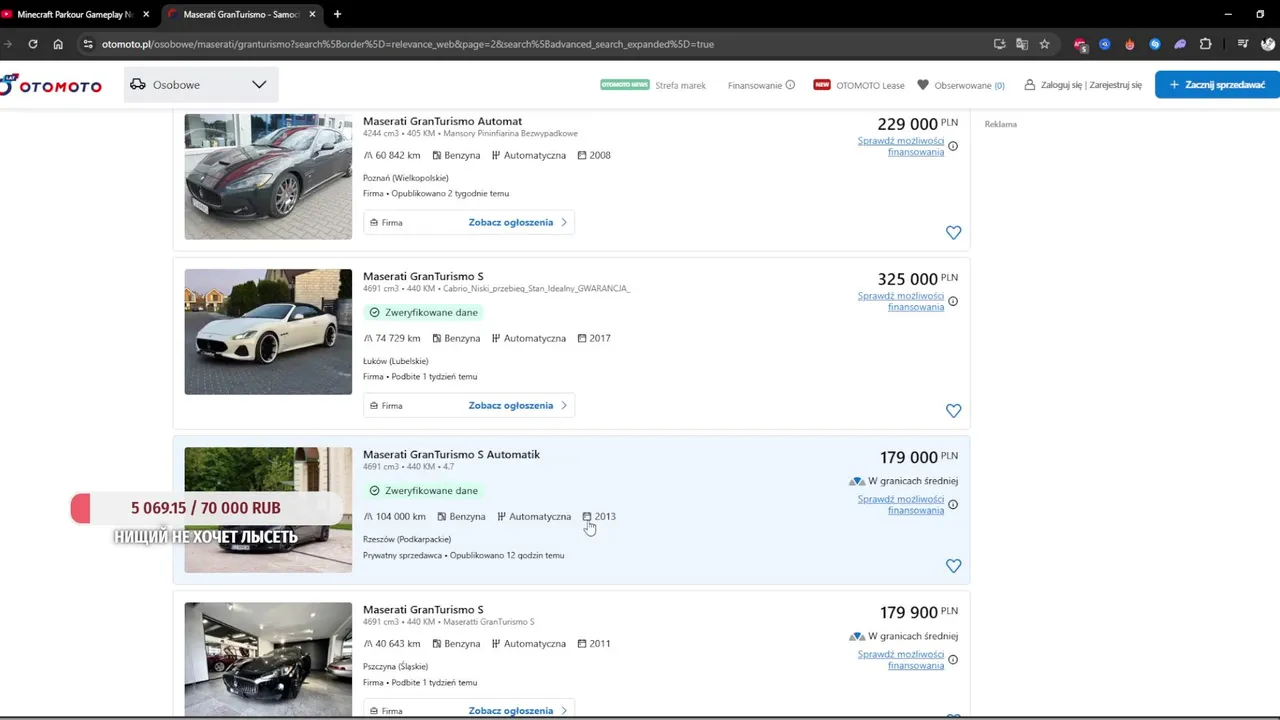Favorite the 325 000 PLN GranTurismo S
1280x720 pixels.
tap(953, 410)
